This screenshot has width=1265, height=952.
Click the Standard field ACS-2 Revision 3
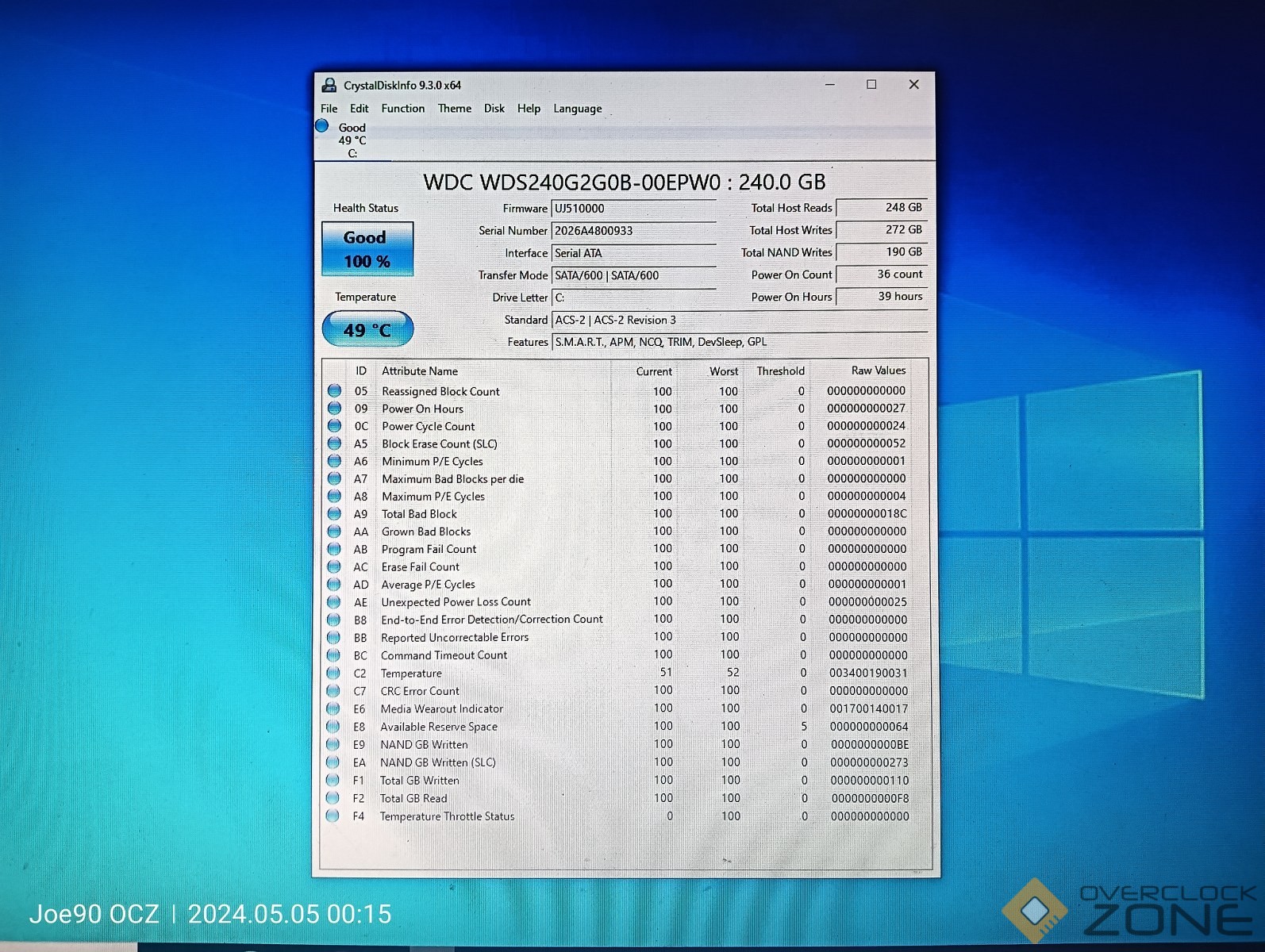click(x=740, y=320)
